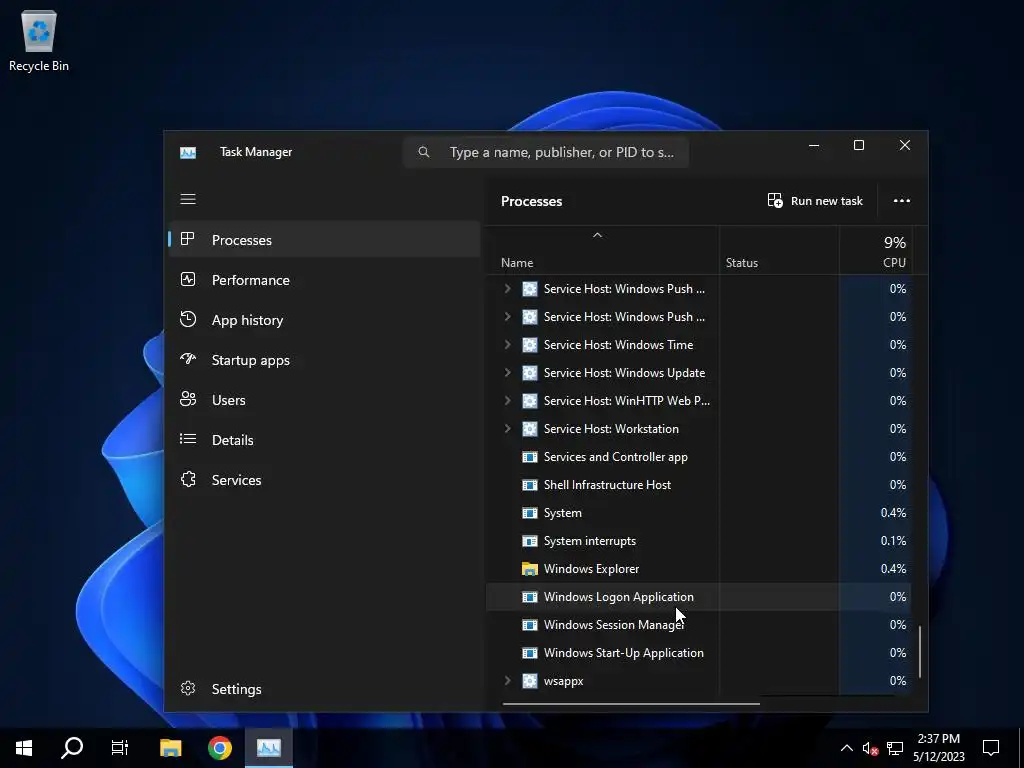Viewport: 1024px width, 768px height.
Task: Click the Performance graph icon
Action: [187, 280]
